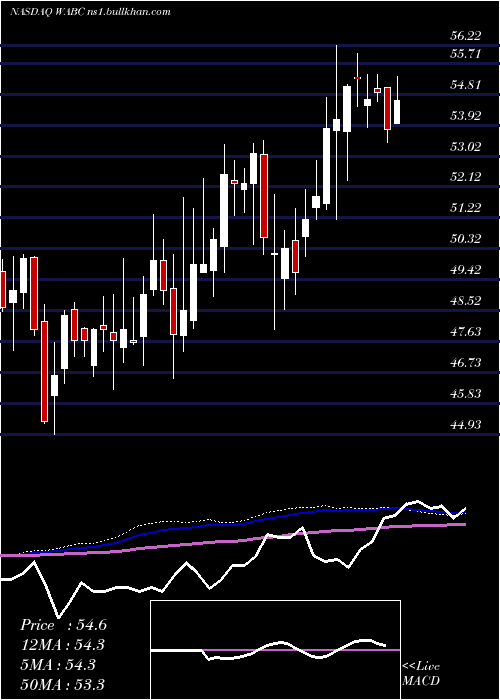Select the 54.81 price axis label
This screenshot has width=500, height=700.
tap(466, 85)
